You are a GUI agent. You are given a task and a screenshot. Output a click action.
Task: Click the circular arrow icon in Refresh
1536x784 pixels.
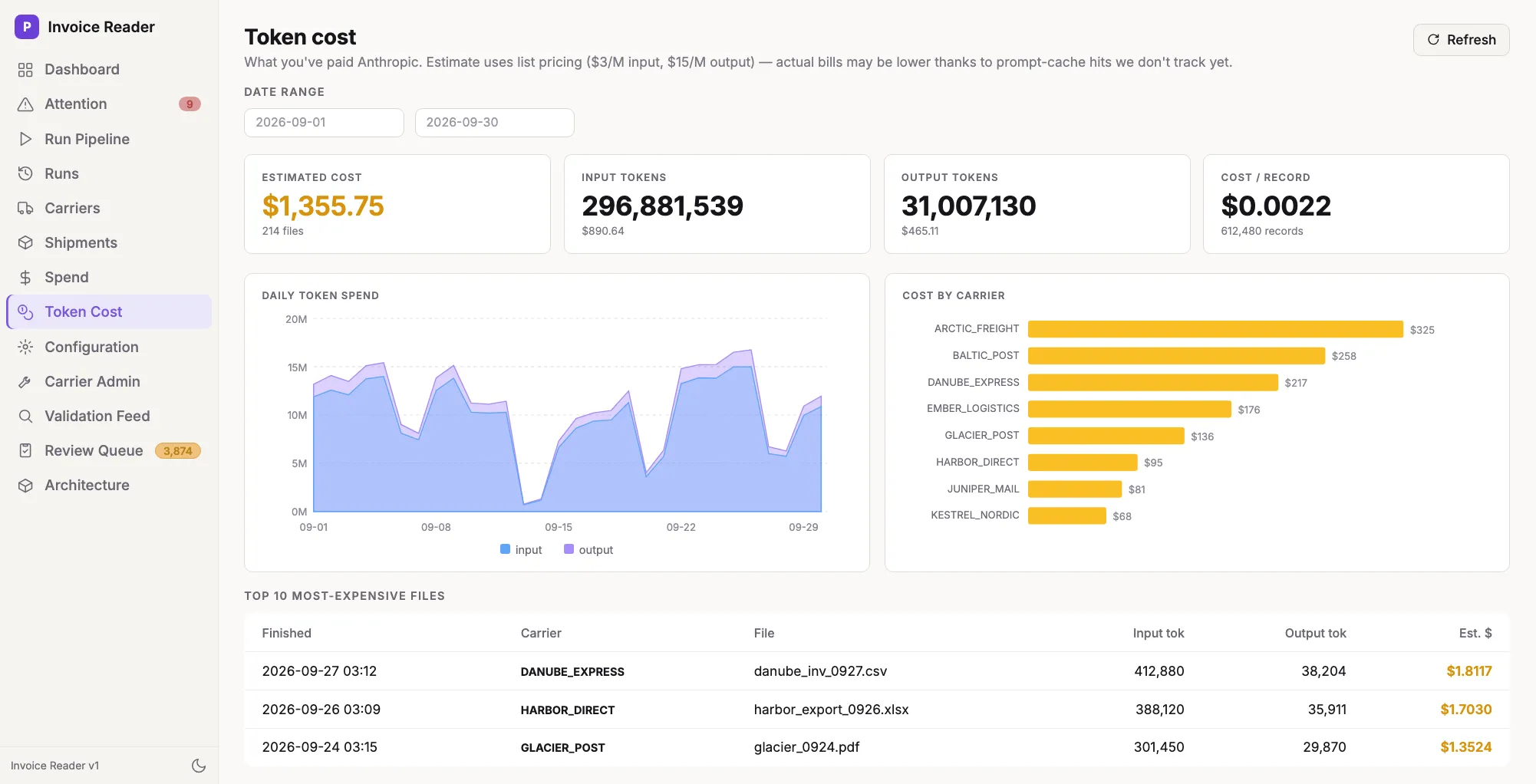[1433, 40]
